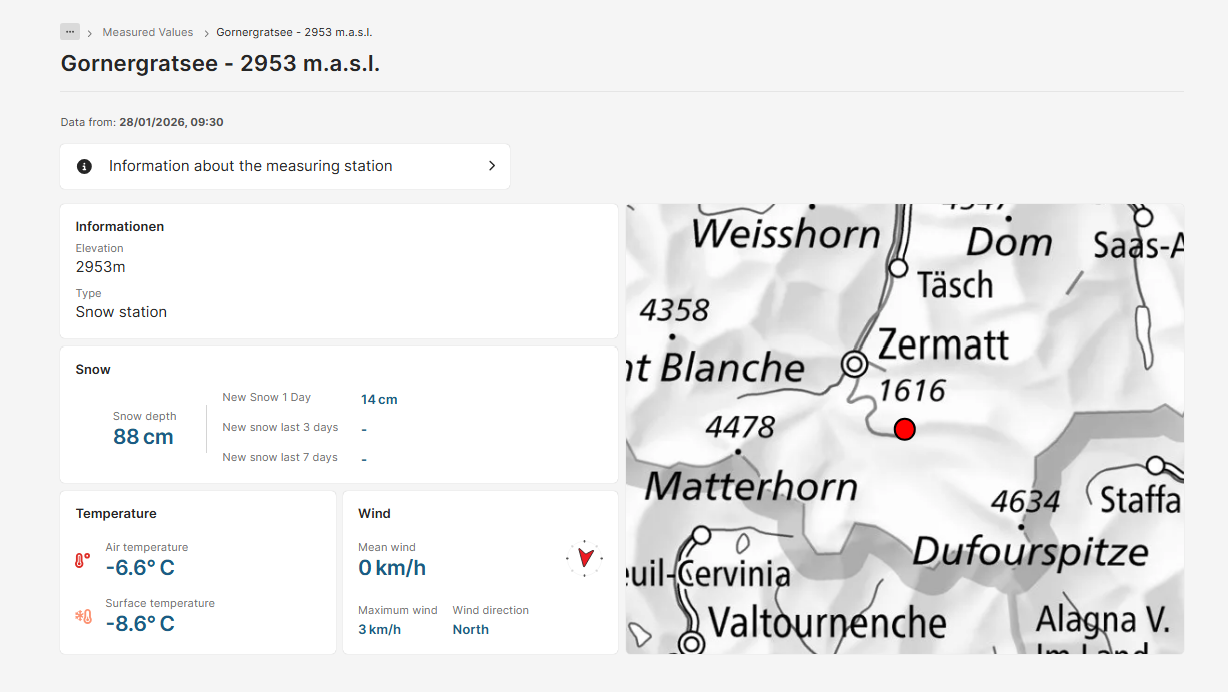Expand measuring station information chevron
Viewport: 1228px width, 692px height.
click(x=491, y=166)
